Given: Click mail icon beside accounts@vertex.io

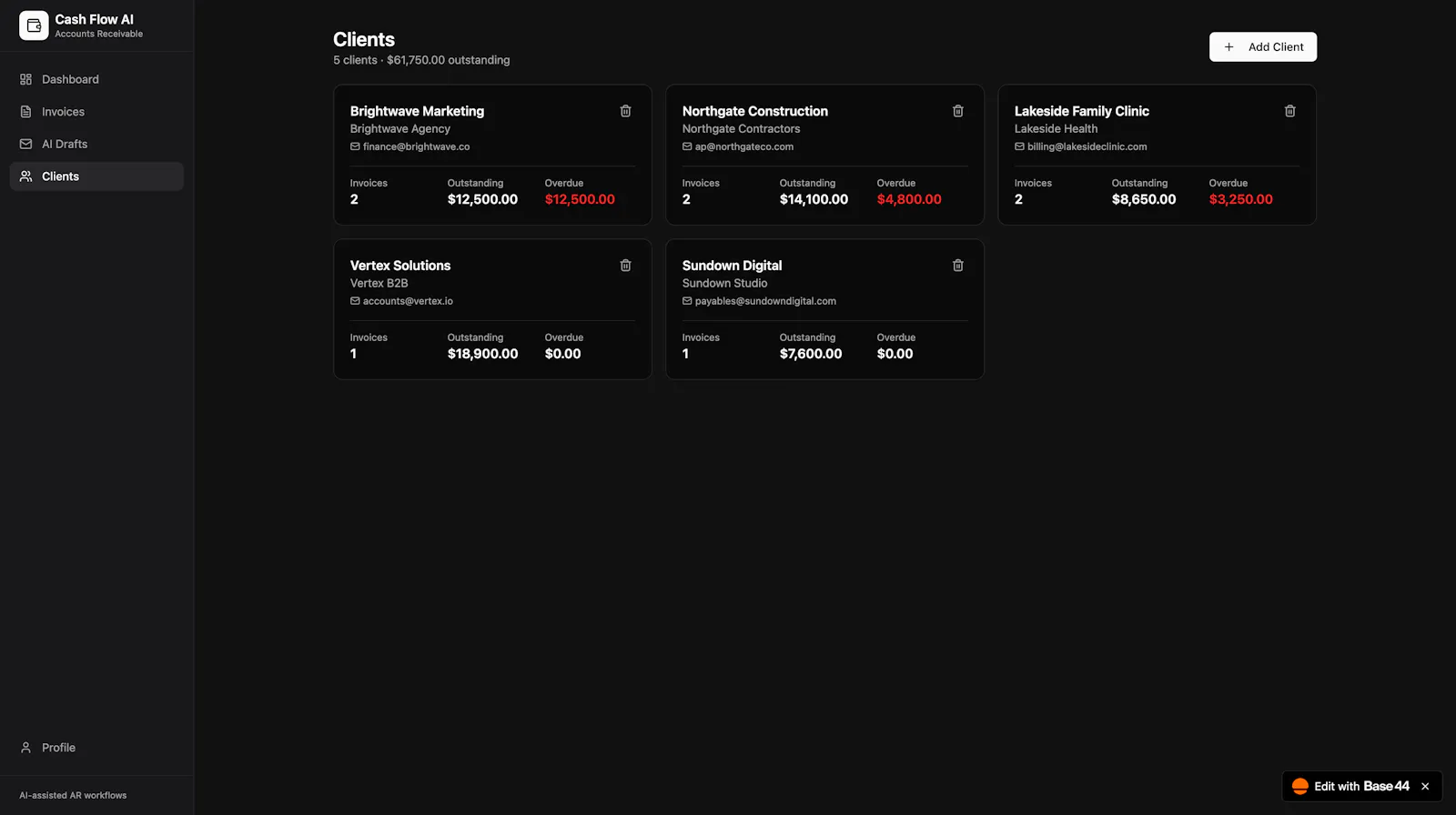Looking at the screenshot, I should 355,301.
